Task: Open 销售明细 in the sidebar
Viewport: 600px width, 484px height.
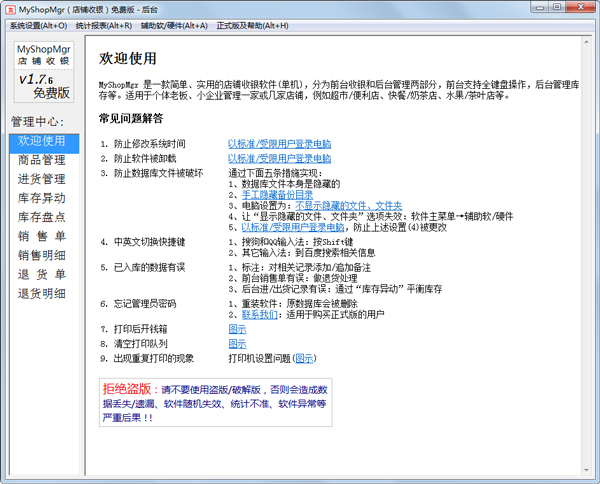Action: tap(42, 256)
